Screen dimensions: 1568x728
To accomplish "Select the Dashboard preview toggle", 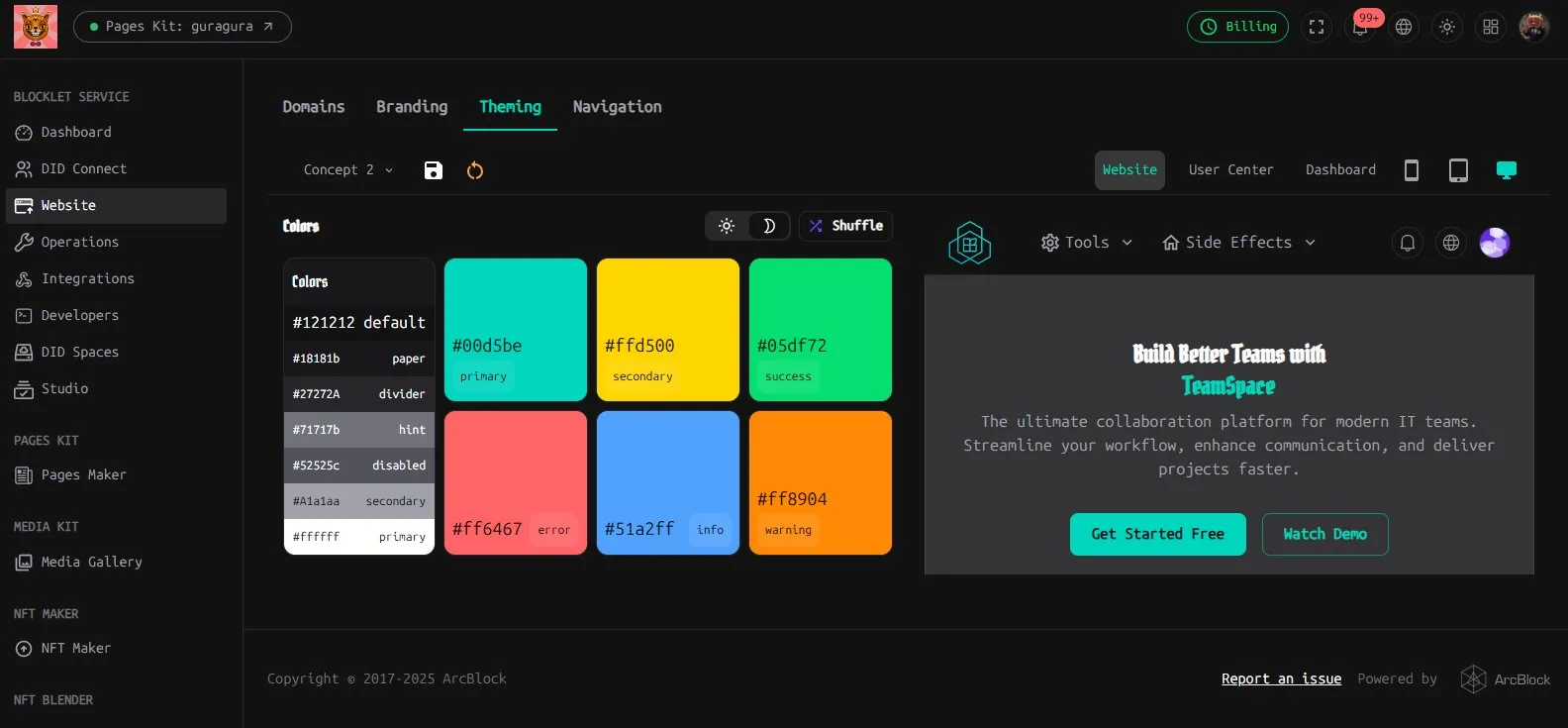I will pos(1340,170).
